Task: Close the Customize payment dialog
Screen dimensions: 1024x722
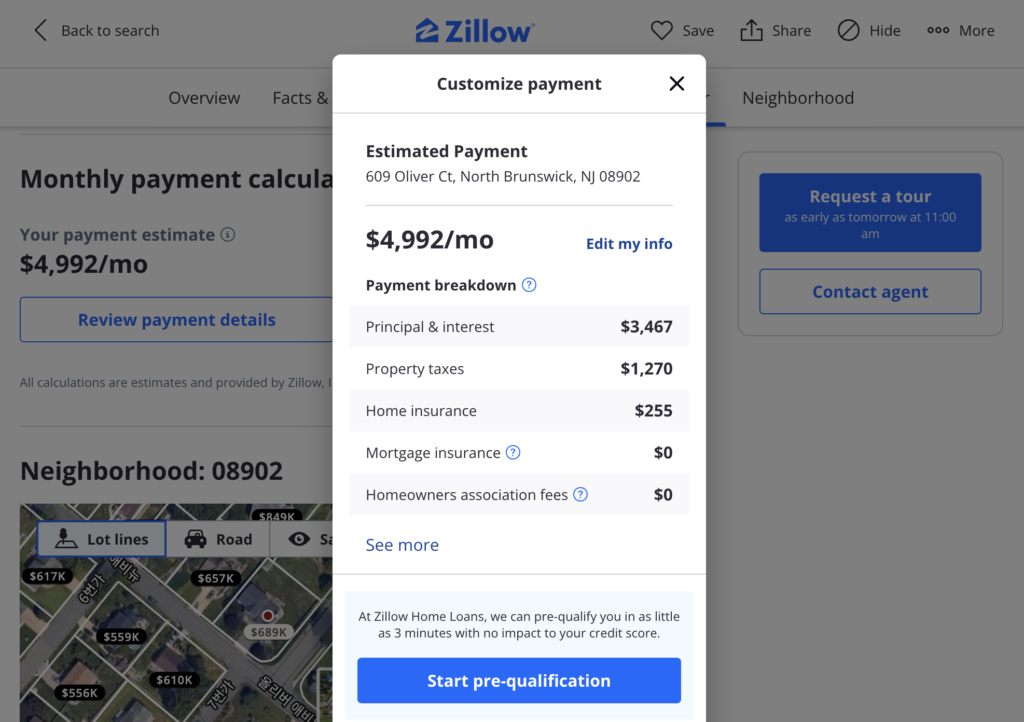Action: click(677, 84)
